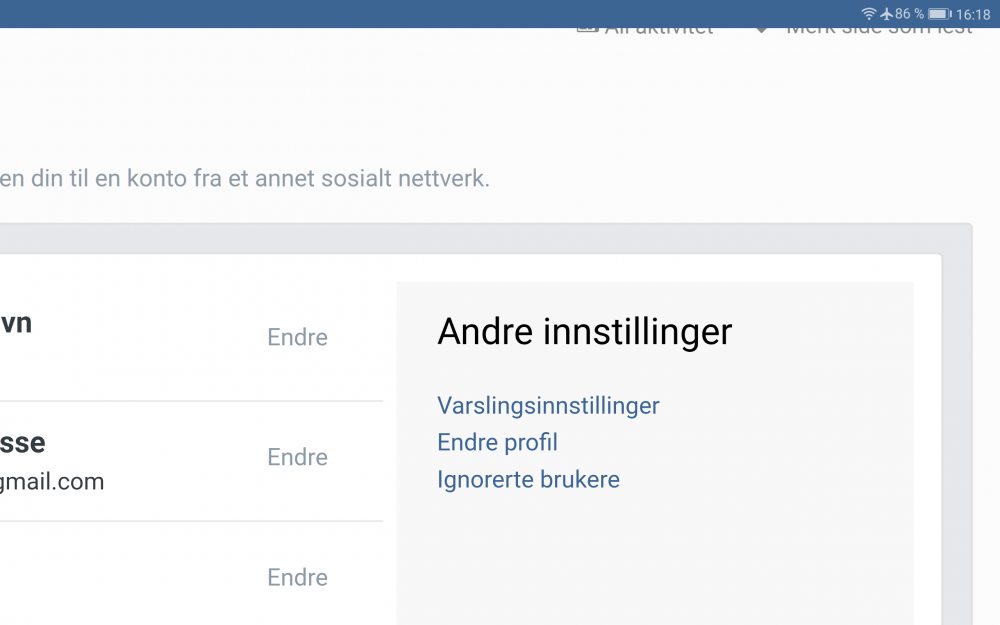Tap the clock showing 16:18
Image resolution: width=1000 pixels, height=625 pixels.
pos(975,14)
